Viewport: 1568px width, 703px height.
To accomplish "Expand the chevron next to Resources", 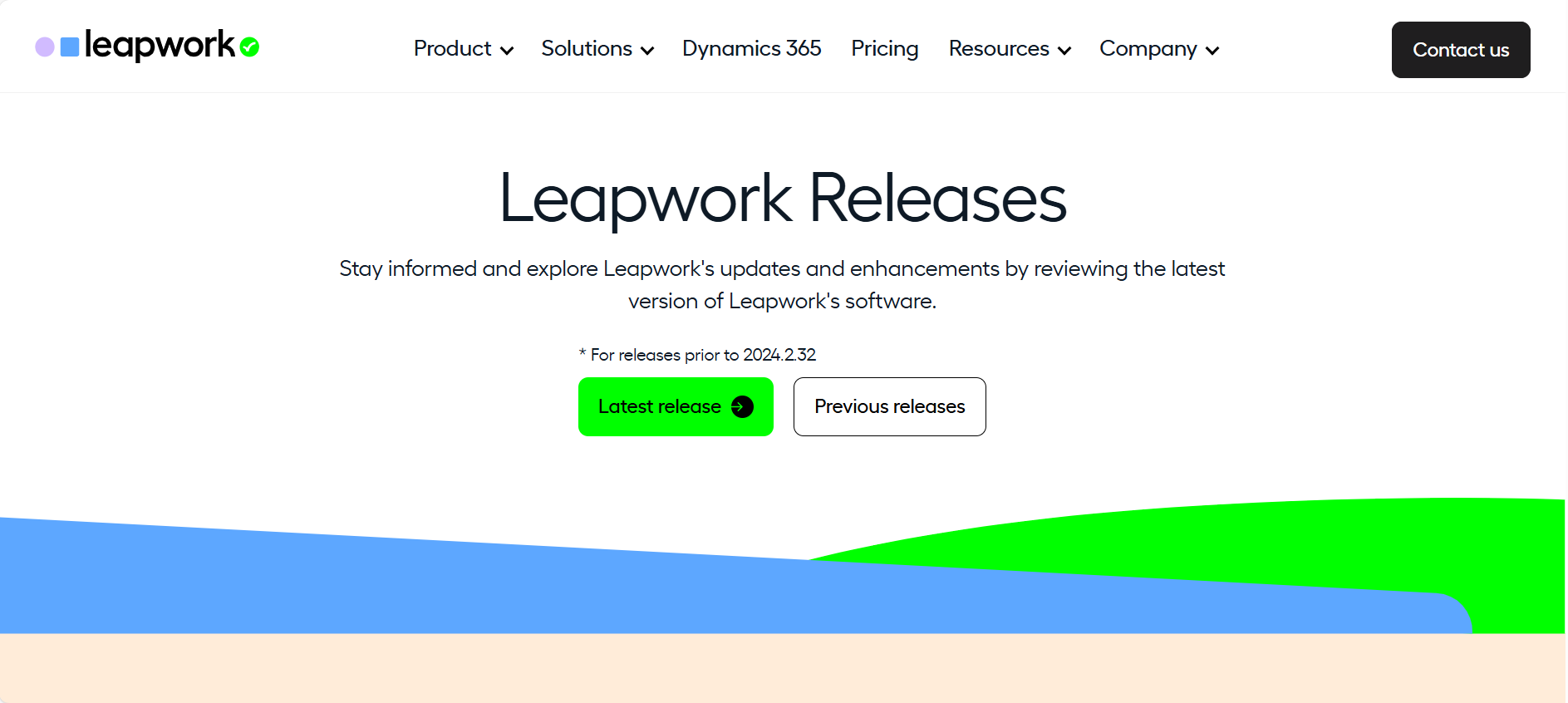I will tap(1064, 51).
